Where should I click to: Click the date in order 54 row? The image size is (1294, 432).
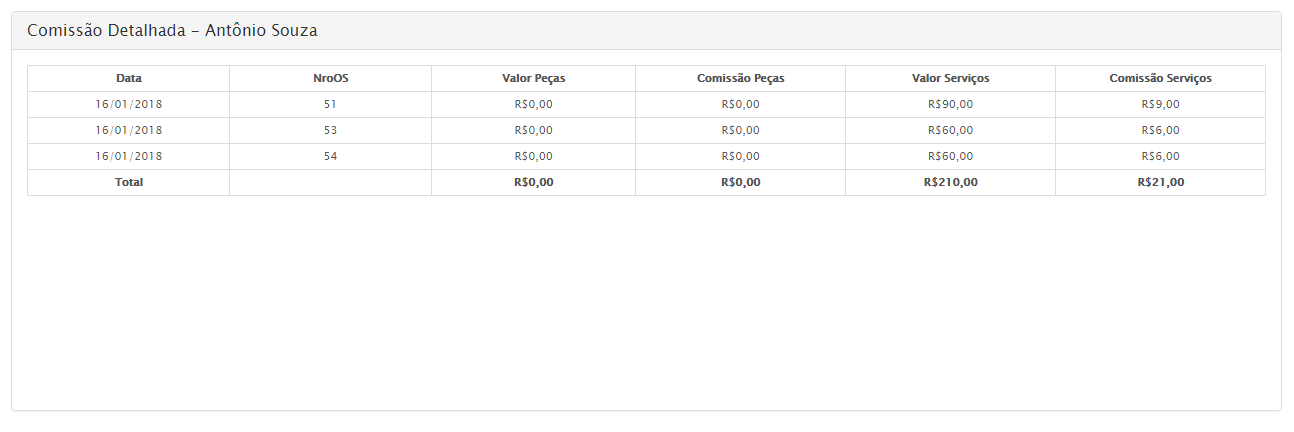tap(128, 156)
